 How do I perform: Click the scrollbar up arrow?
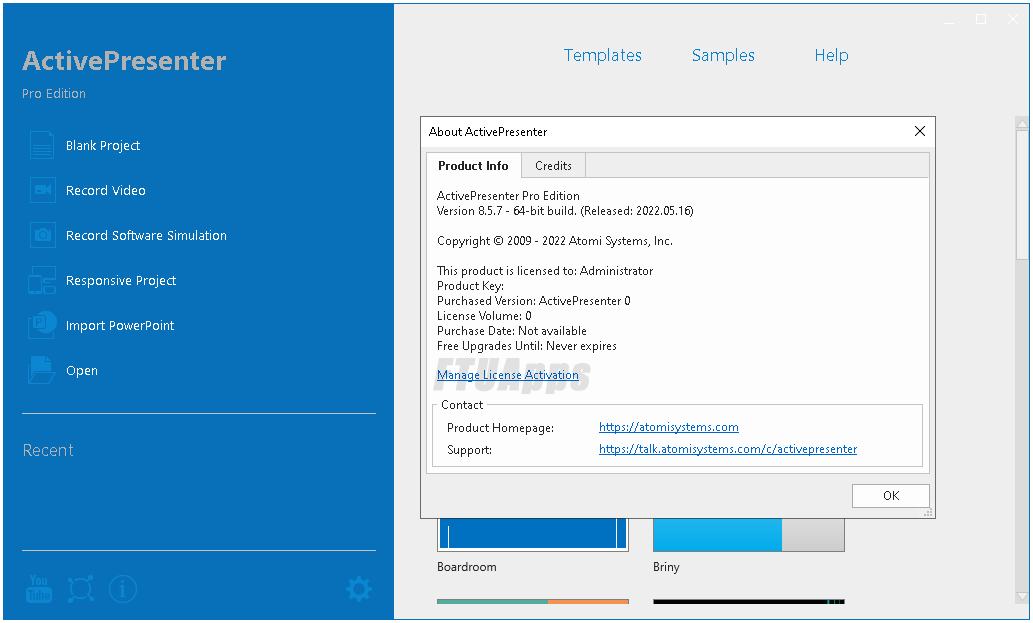coord(1022,123)
